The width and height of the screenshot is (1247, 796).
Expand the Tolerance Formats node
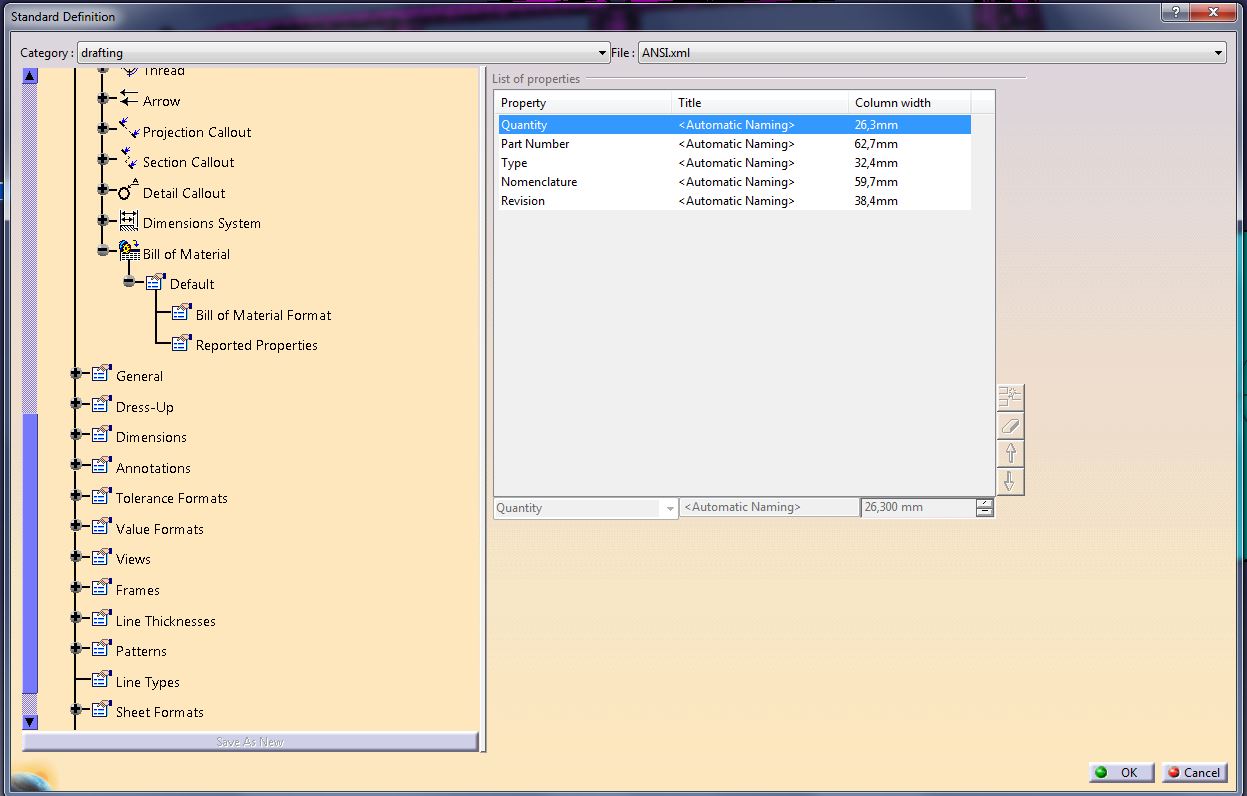pyautogui.click(x=76, y=496)
